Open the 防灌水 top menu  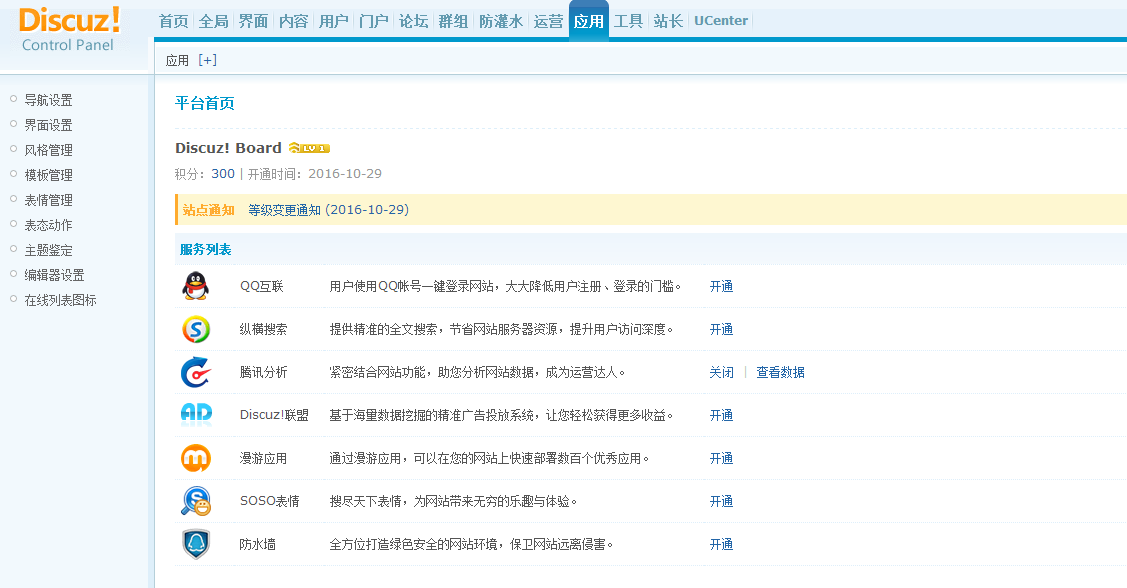click(x=501, y=21)
